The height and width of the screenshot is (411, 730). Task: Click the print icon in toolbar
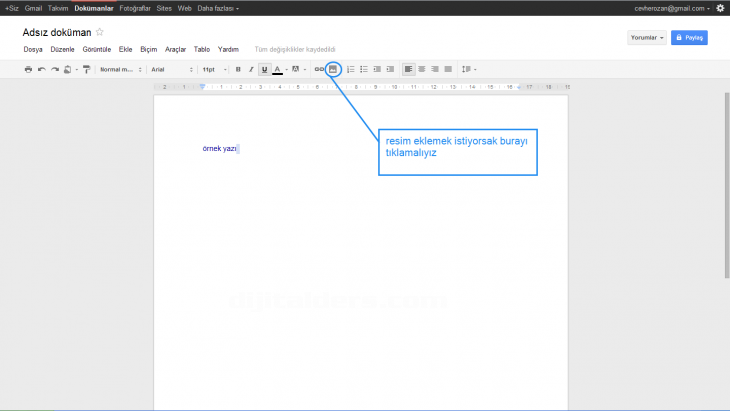28,69
